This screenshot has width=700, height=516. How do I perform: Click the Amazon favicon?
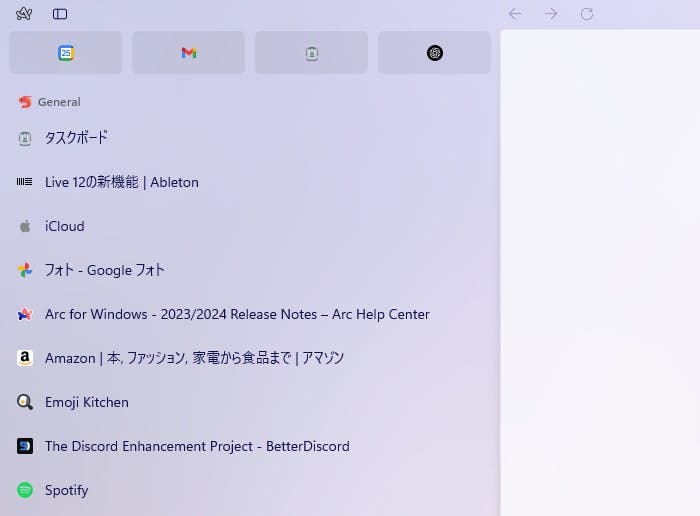(x=25, y=358)
